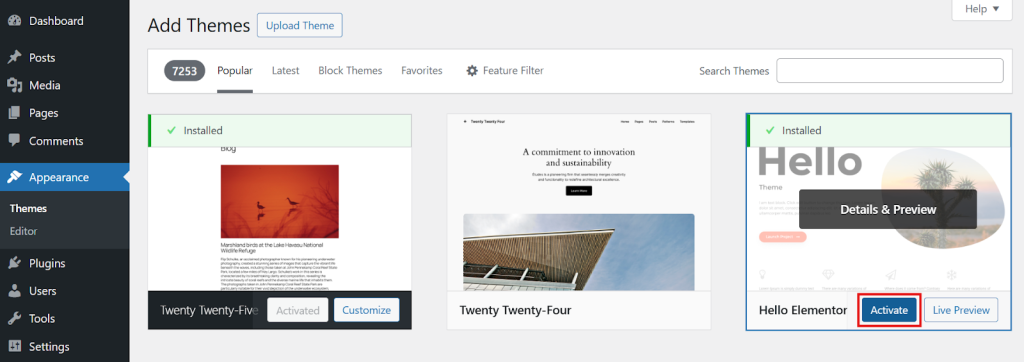Switch to the Latest themes tab
Screen dimensions: 1024x362
(x=285, y=71)
